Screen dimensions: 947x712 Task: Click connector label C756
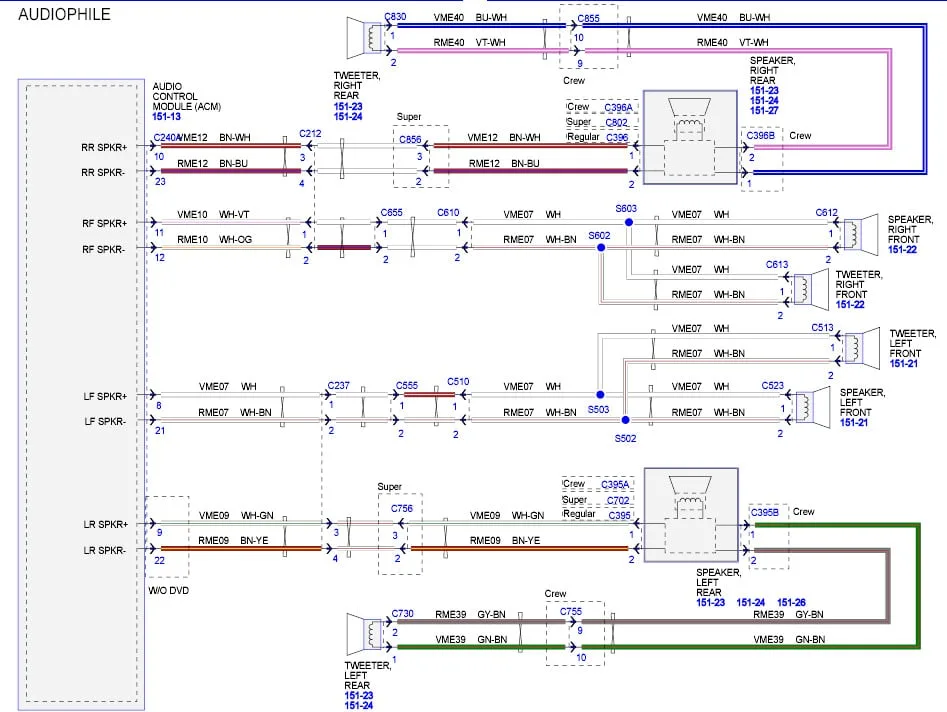[x=402, y=508]
